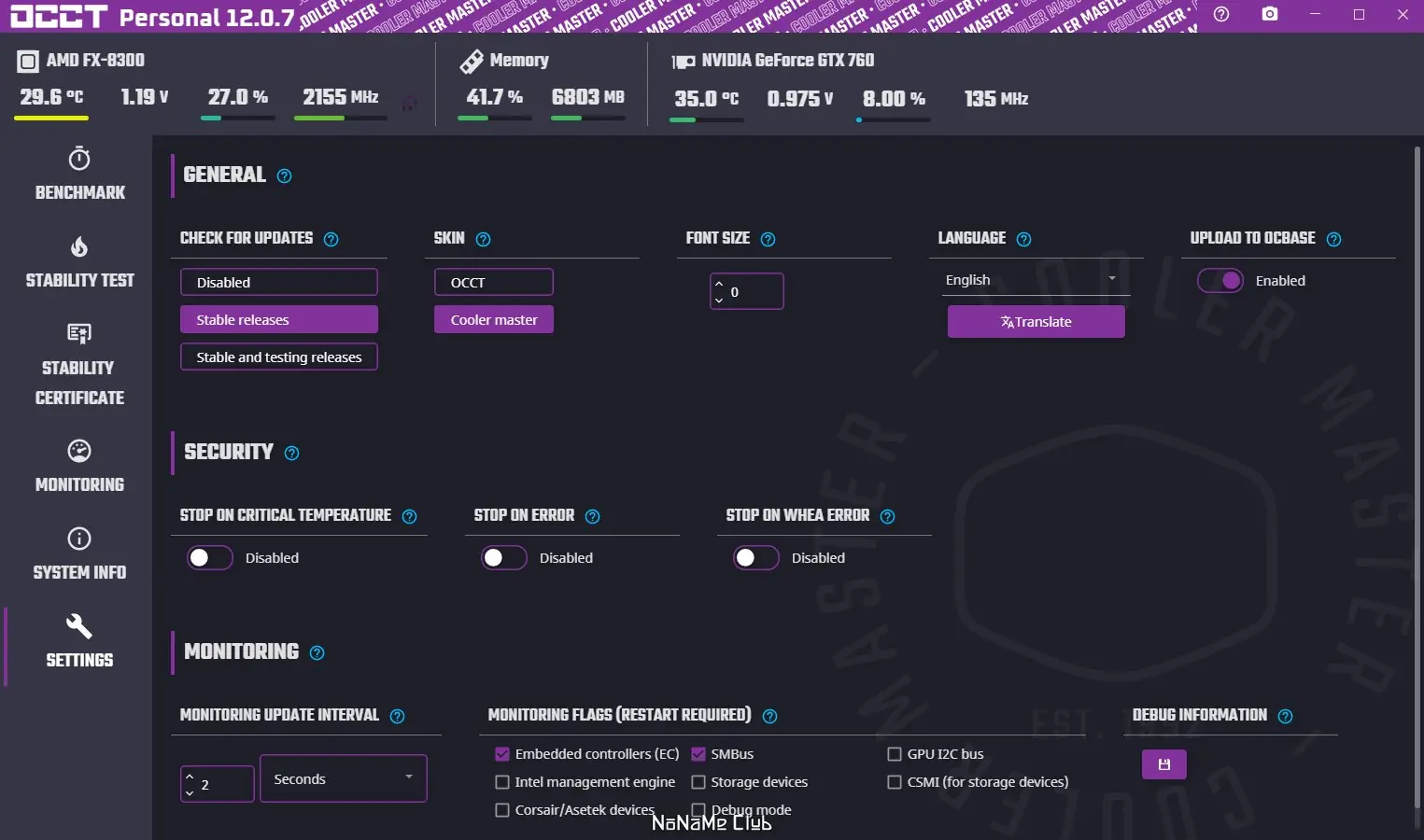
Task: Click the CPU usage 27.0 % reading
Action: click(x=238, y=97)
